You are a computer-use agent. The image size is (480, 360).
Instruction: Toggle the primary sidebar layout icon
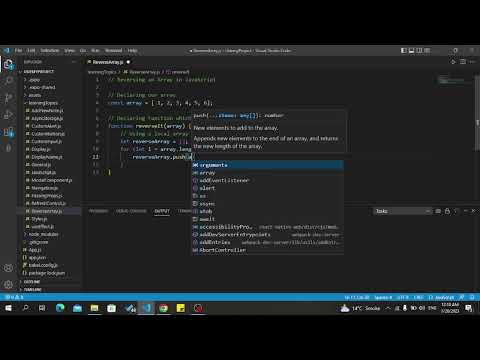(x=404, y=51)
